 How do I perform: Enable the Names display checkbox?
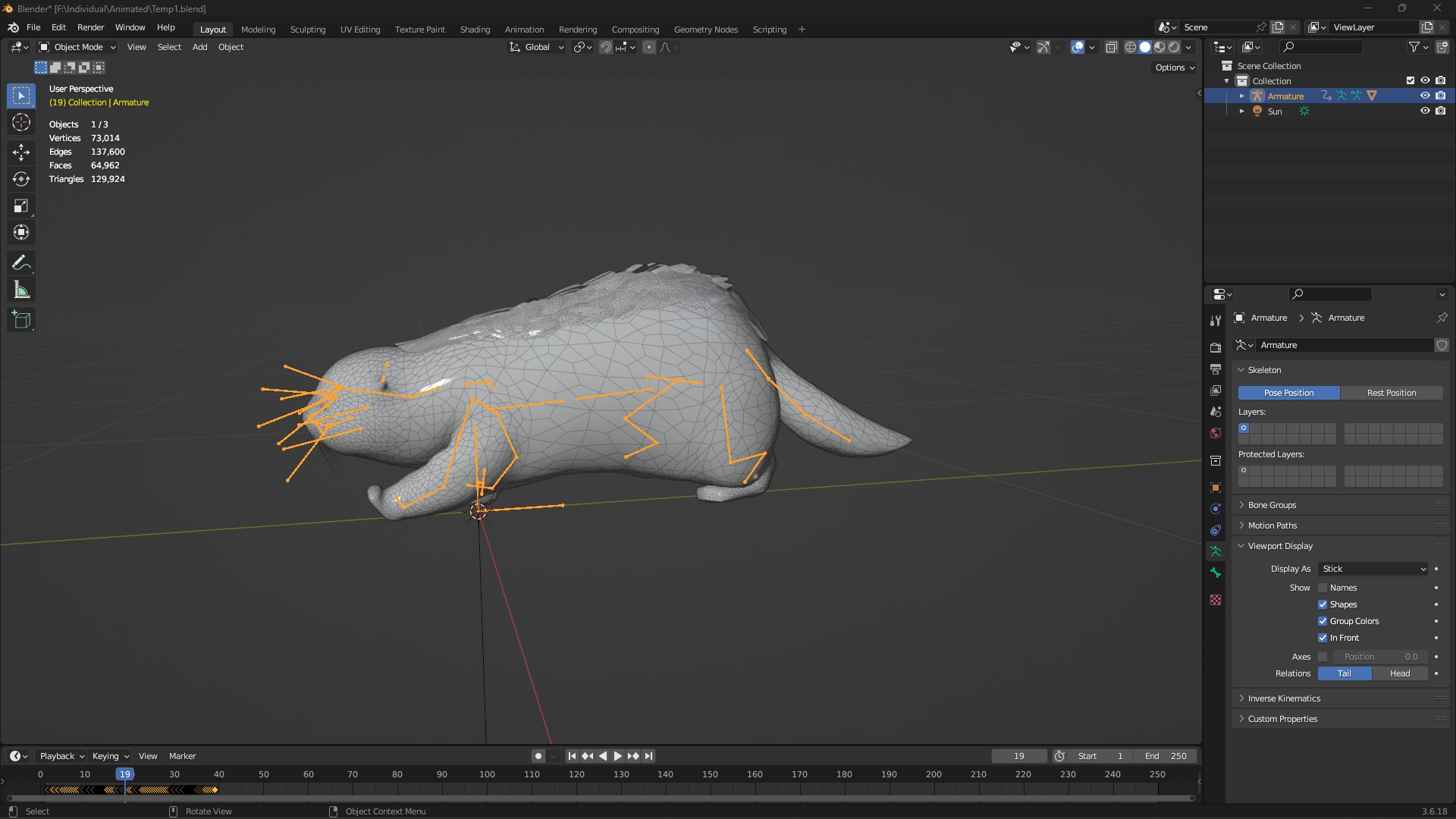(1323, 588)
